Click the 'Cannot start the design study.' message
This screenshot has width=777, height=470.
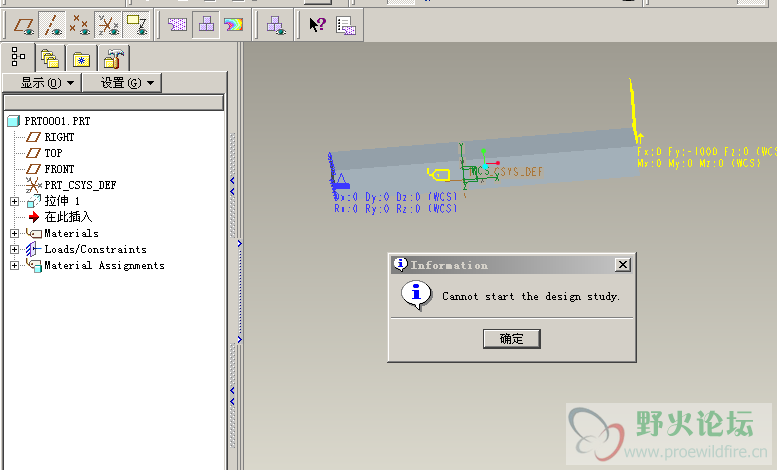tap(531, 296)
